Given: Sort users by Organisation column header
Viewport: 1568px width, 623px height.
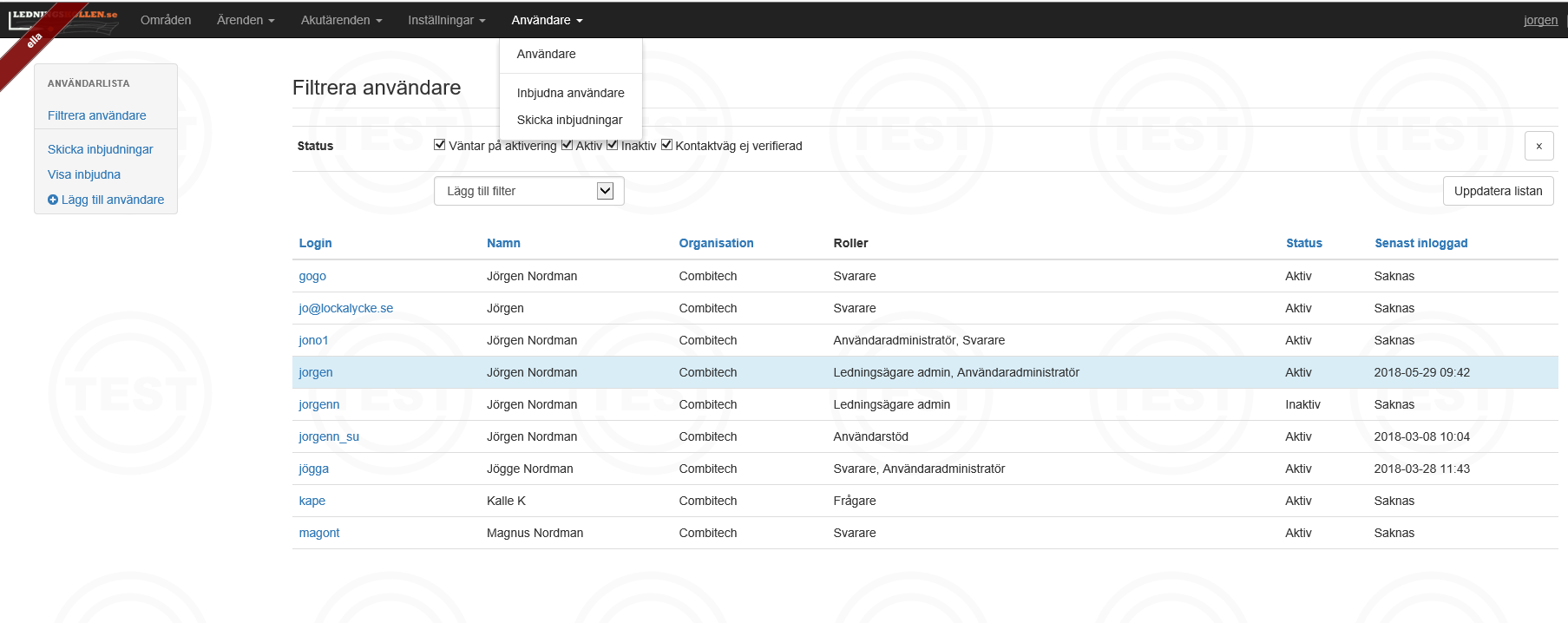Looking at the screenshot, I should click(716, 243).
